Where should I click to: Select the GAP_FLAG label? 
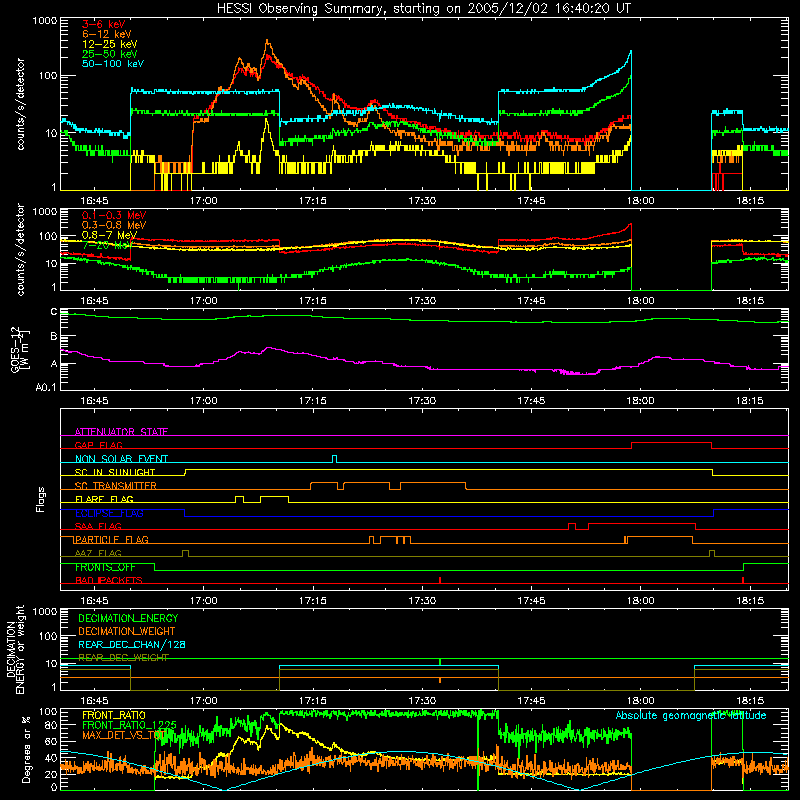[x=99, y=445]
